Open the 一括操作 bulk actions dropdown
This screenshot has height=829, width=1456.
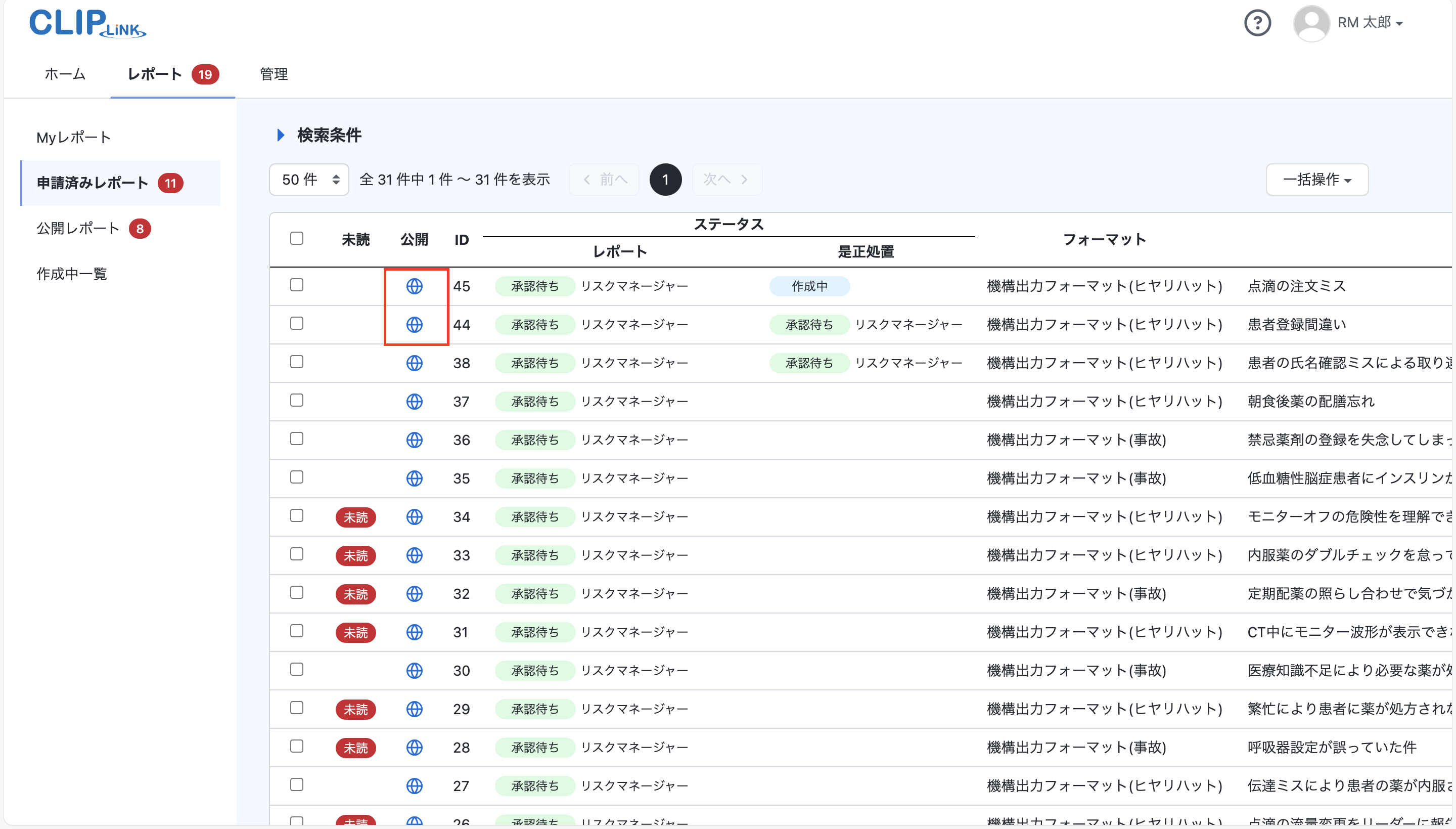pos(1317,180)
